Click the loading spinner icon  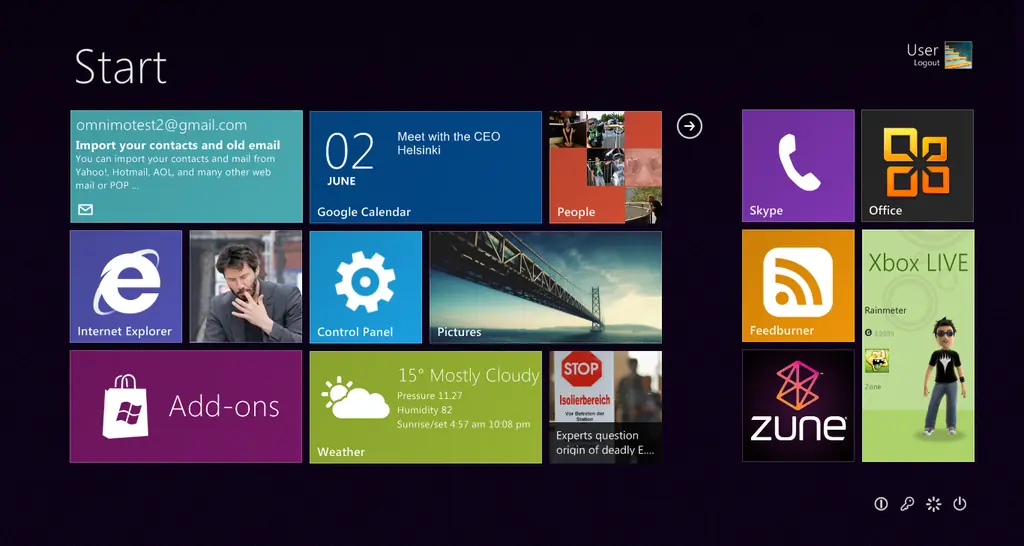tap(934, 504)
